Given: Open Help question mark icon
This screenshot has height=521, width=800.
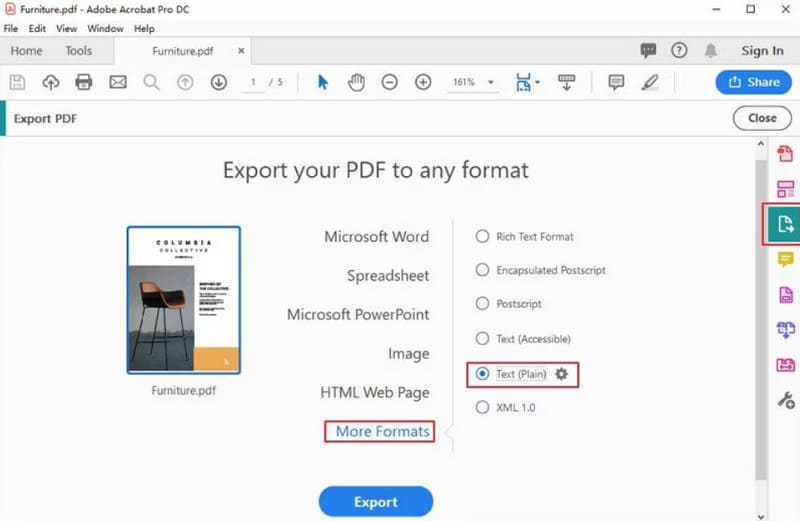Looking at the screenshot, I should [x=679, y=51].
